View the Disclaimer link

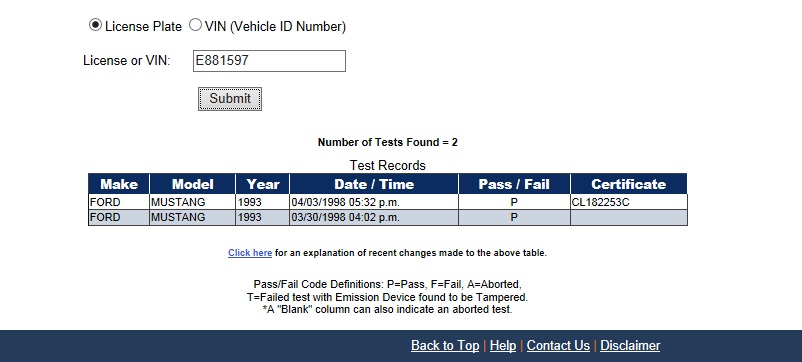click(630, 346)
